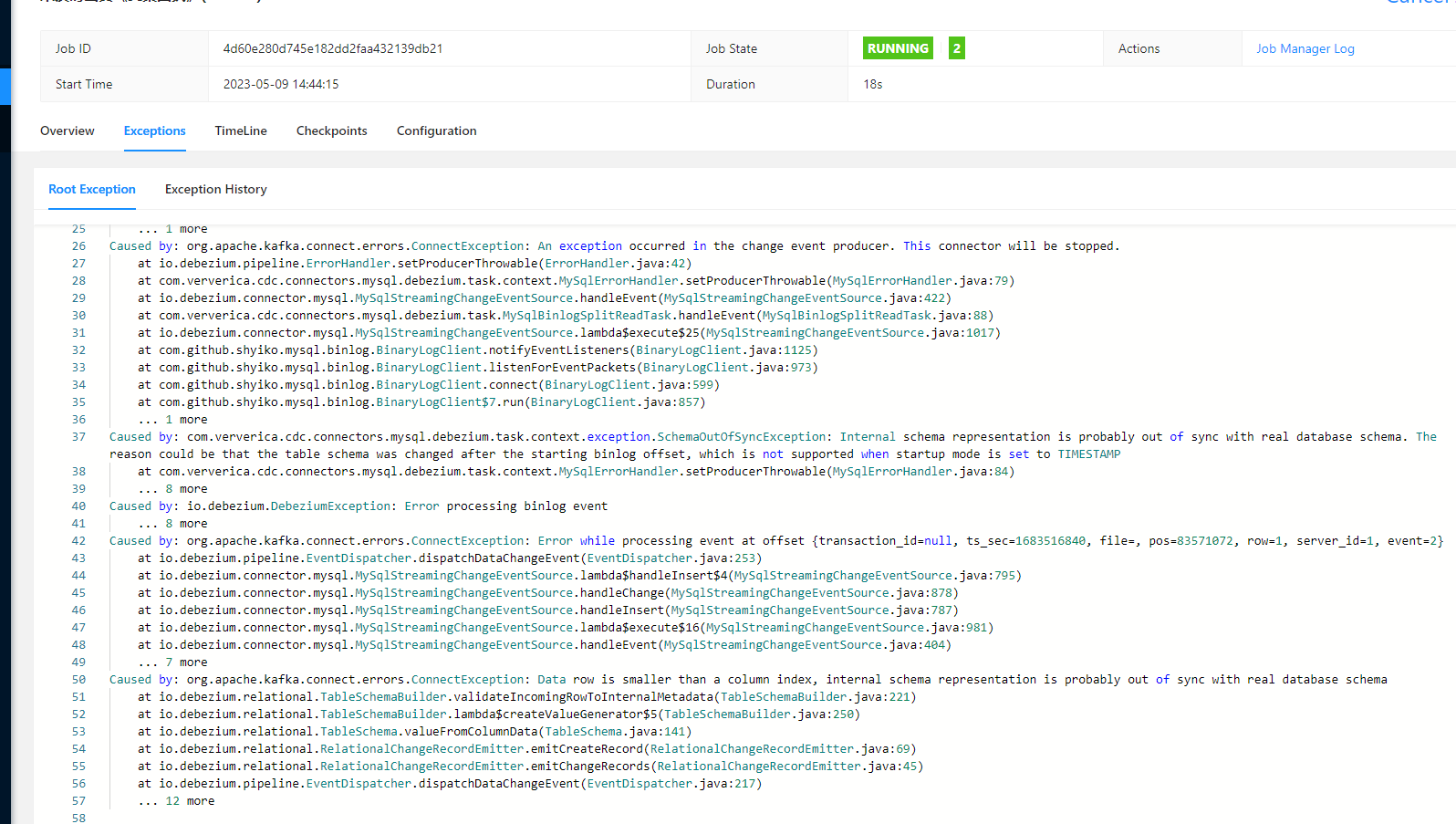The image size is (1456, 824).
Task: Click '... 7 more' on line 49
Action: [x=172, y=662]
